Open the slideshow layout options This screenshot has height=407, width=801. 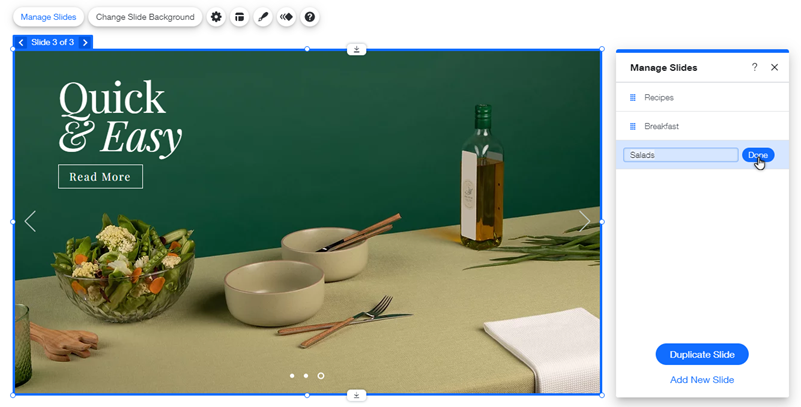(x=239, y=17)
